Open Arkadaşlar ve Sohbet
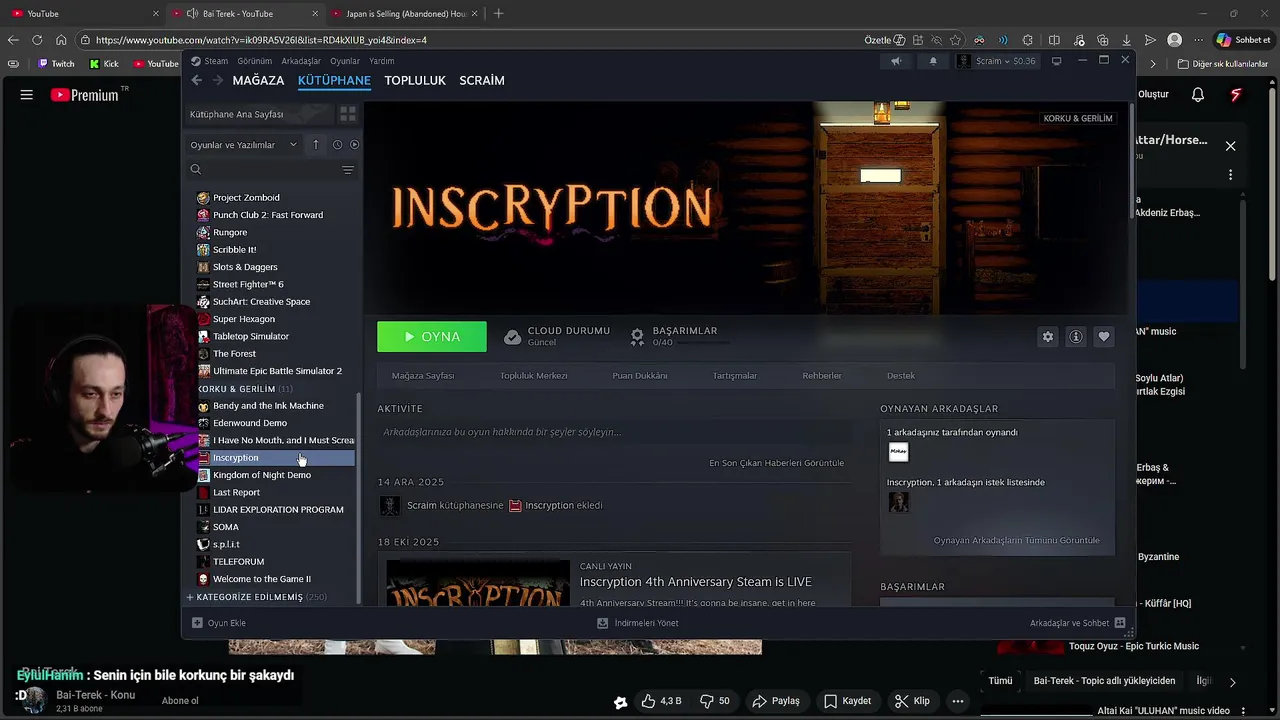This screenshot has height=720, width=1280. point(1077,623)
